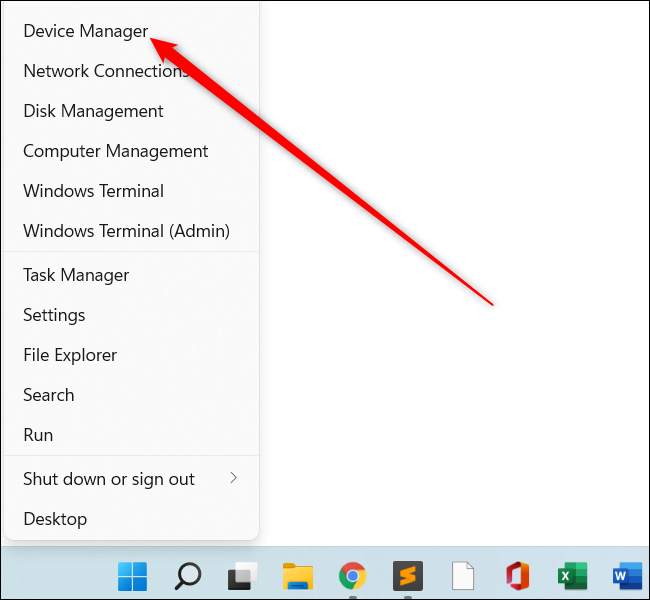
Task: Open Computer Management from the menu
Action: point(115,151)
